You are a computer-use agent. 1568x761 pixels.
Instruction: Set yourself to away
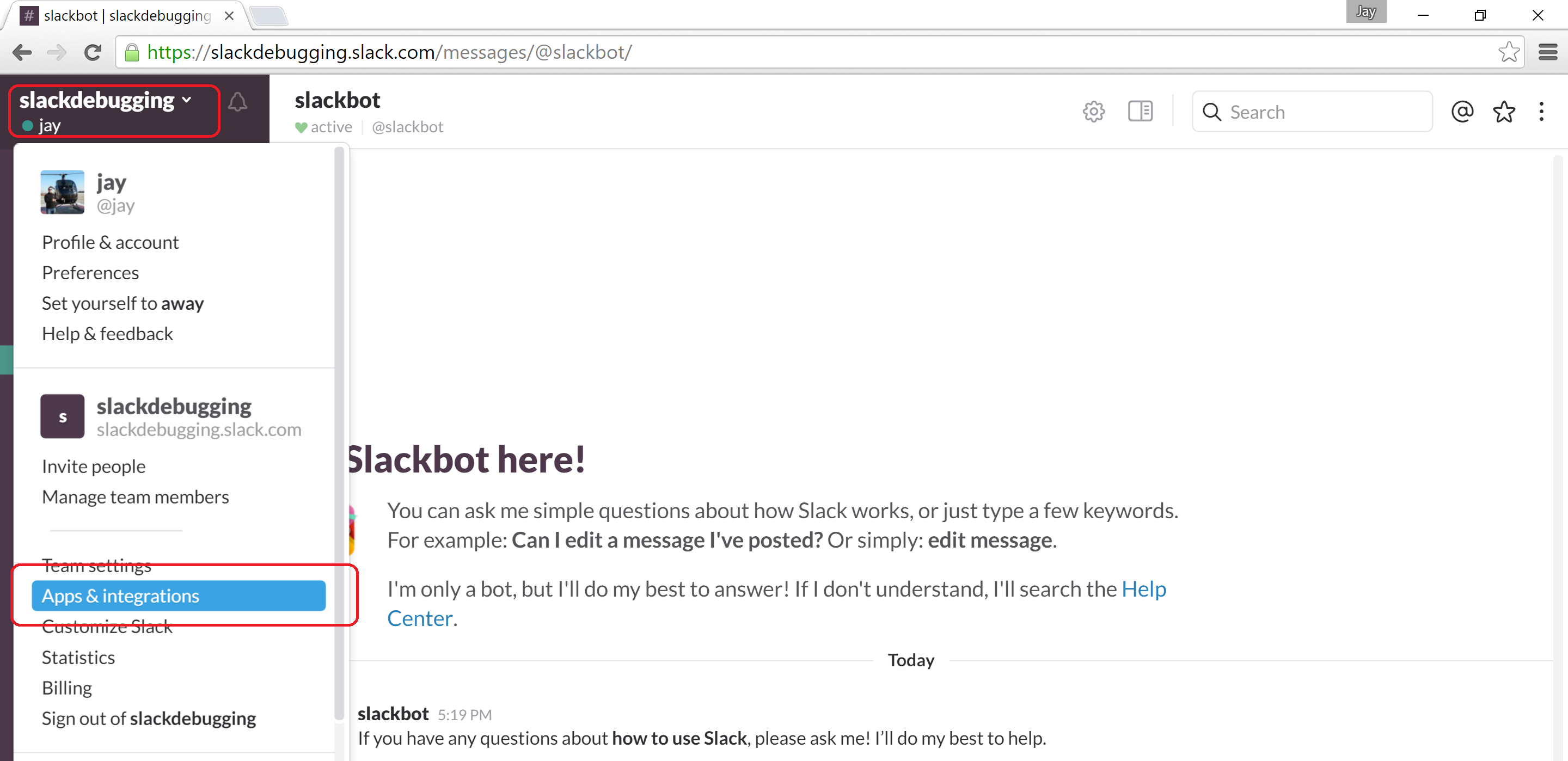click(x=122, y=303)
